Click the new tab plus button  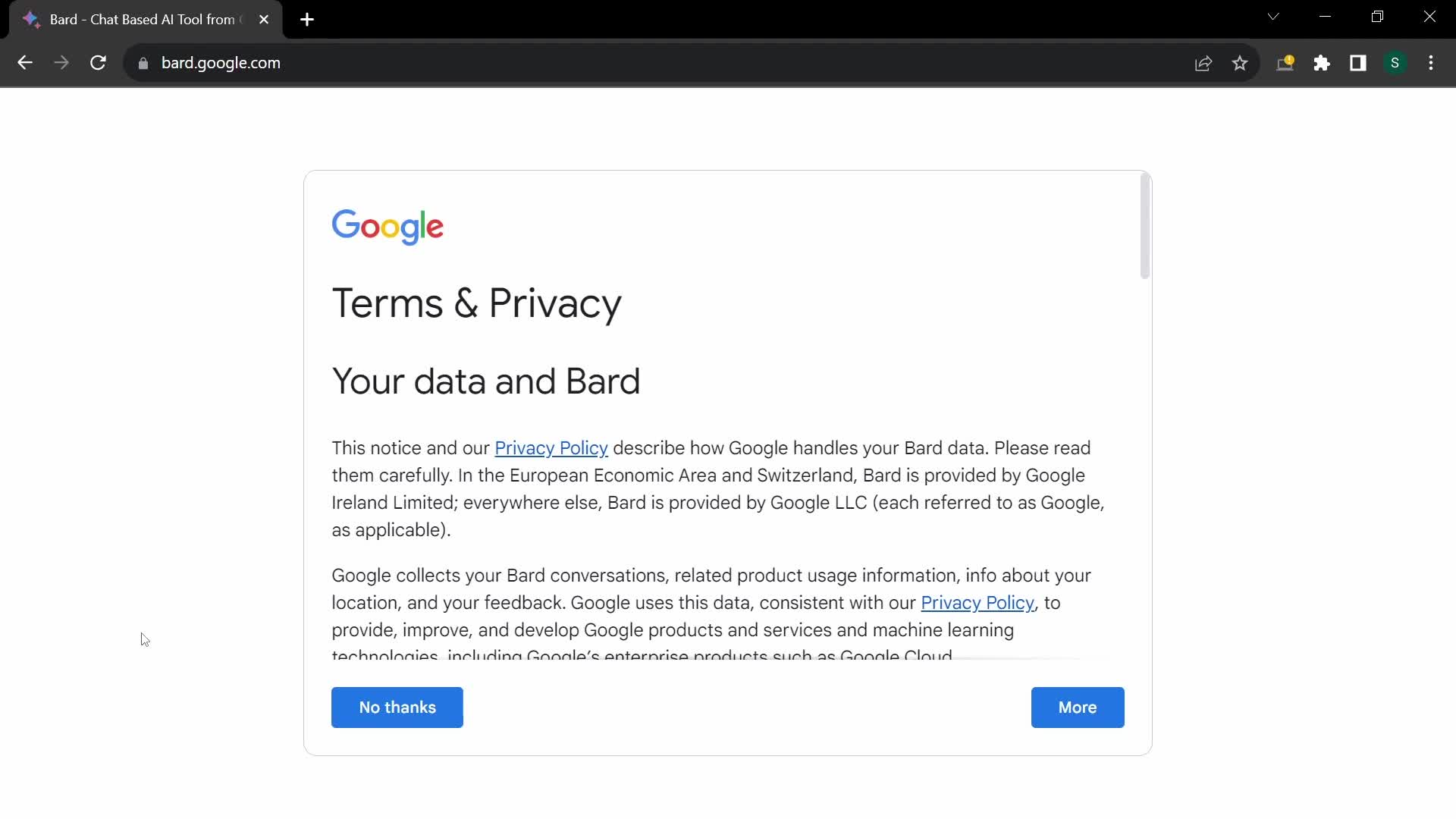coord(307,19)
